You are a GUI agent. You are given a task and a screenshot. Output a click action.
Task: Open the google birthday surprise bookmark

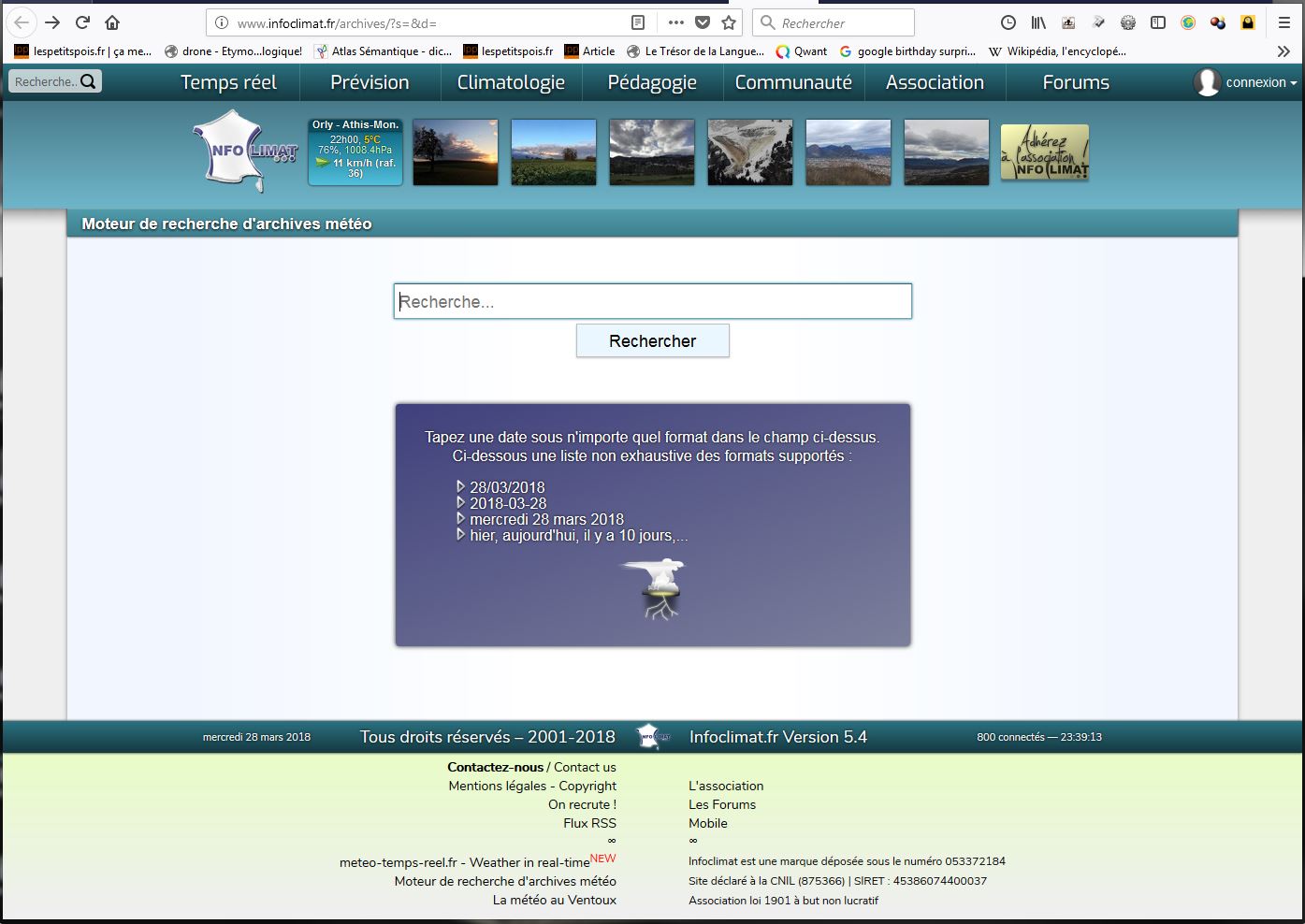click(x=907, y=51)
